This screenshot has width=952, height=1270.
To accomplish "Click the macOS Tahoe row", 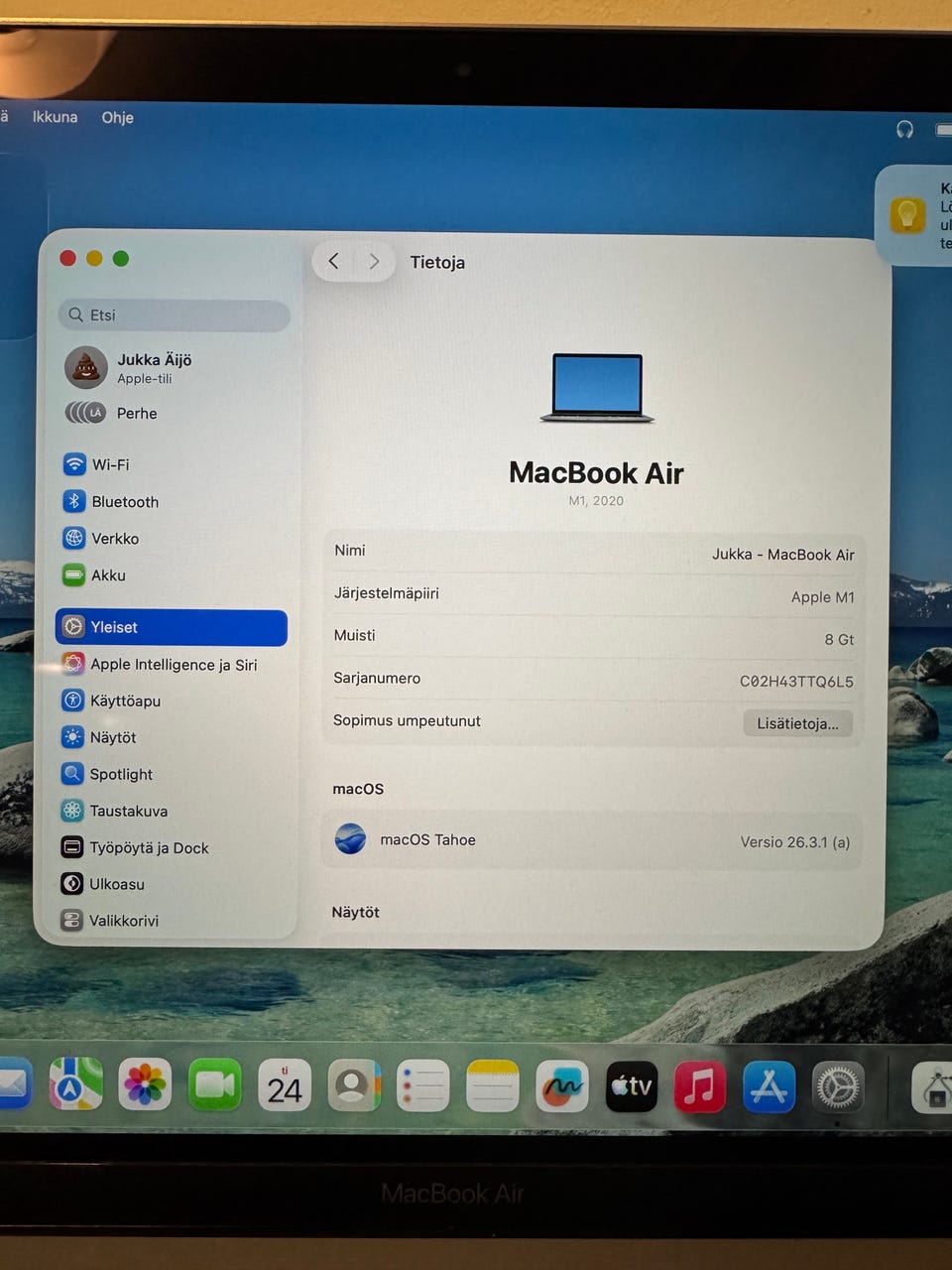I will [592, 840].
